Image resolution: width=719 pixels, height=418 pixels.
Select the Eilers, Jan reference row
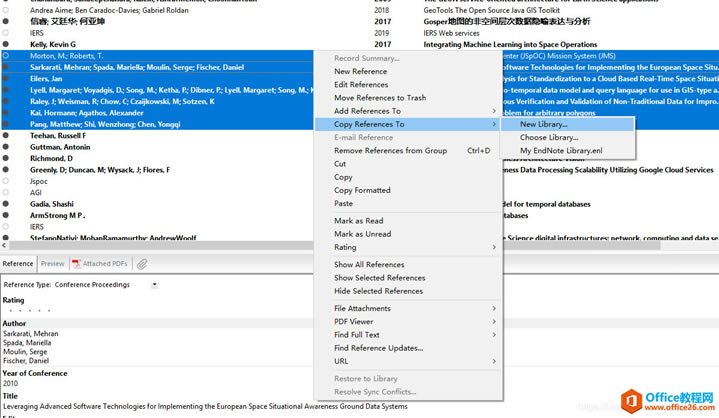[x=46, y=79]
